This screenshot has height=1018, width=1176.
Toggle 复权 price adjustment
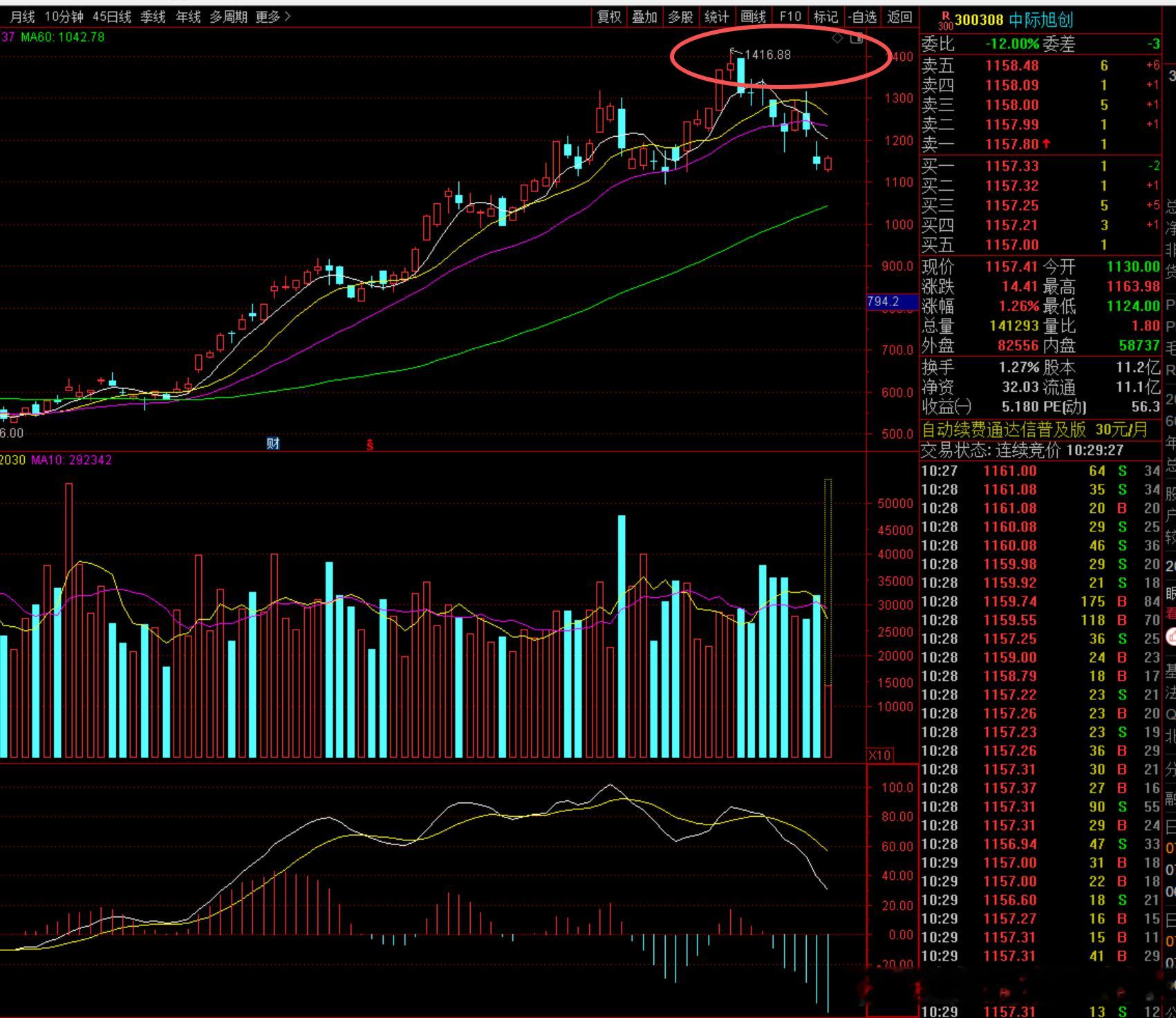point(609,17)
